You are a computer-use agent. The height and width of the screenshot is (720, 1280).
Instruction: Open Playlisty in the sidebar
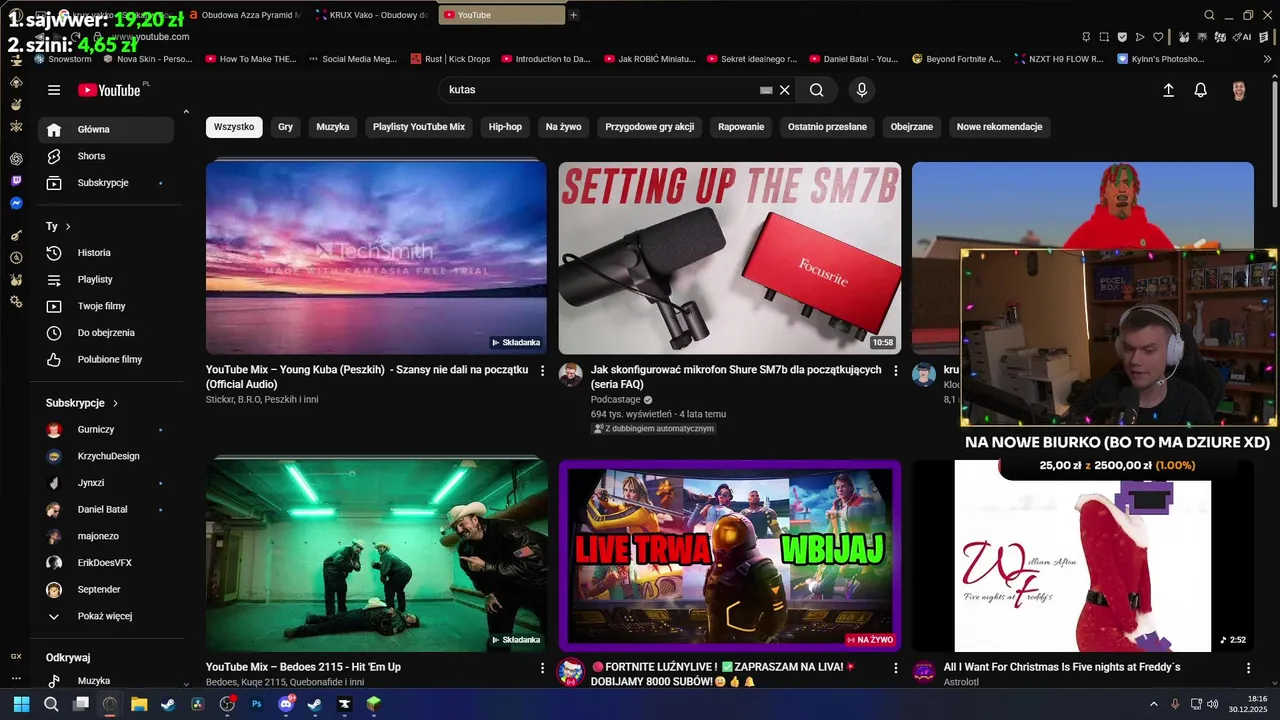click(x=106, y=279)
